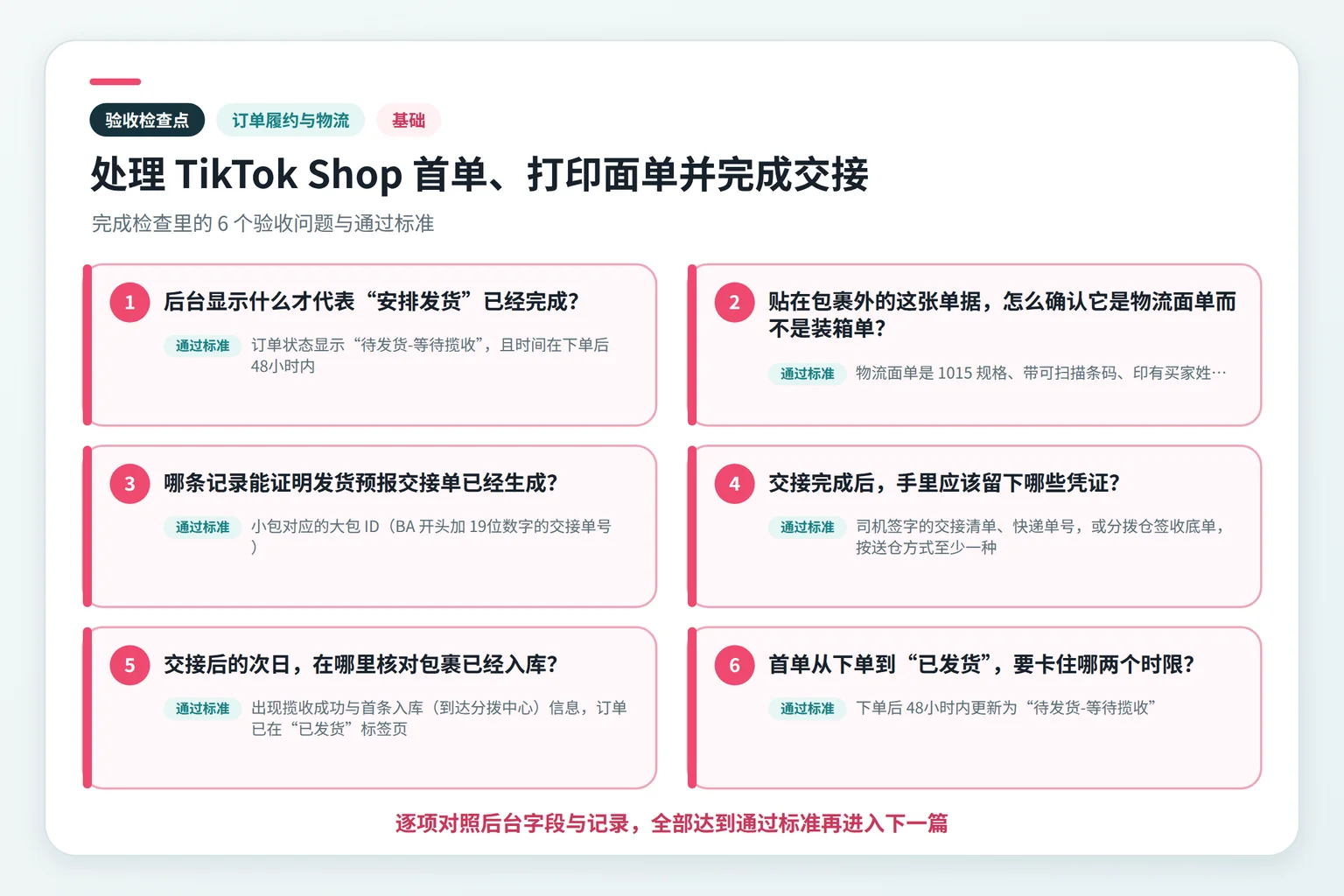Open question 交接完成后,手里应该留下哪些凭证
1344x896 pixels.
point(944,483)
